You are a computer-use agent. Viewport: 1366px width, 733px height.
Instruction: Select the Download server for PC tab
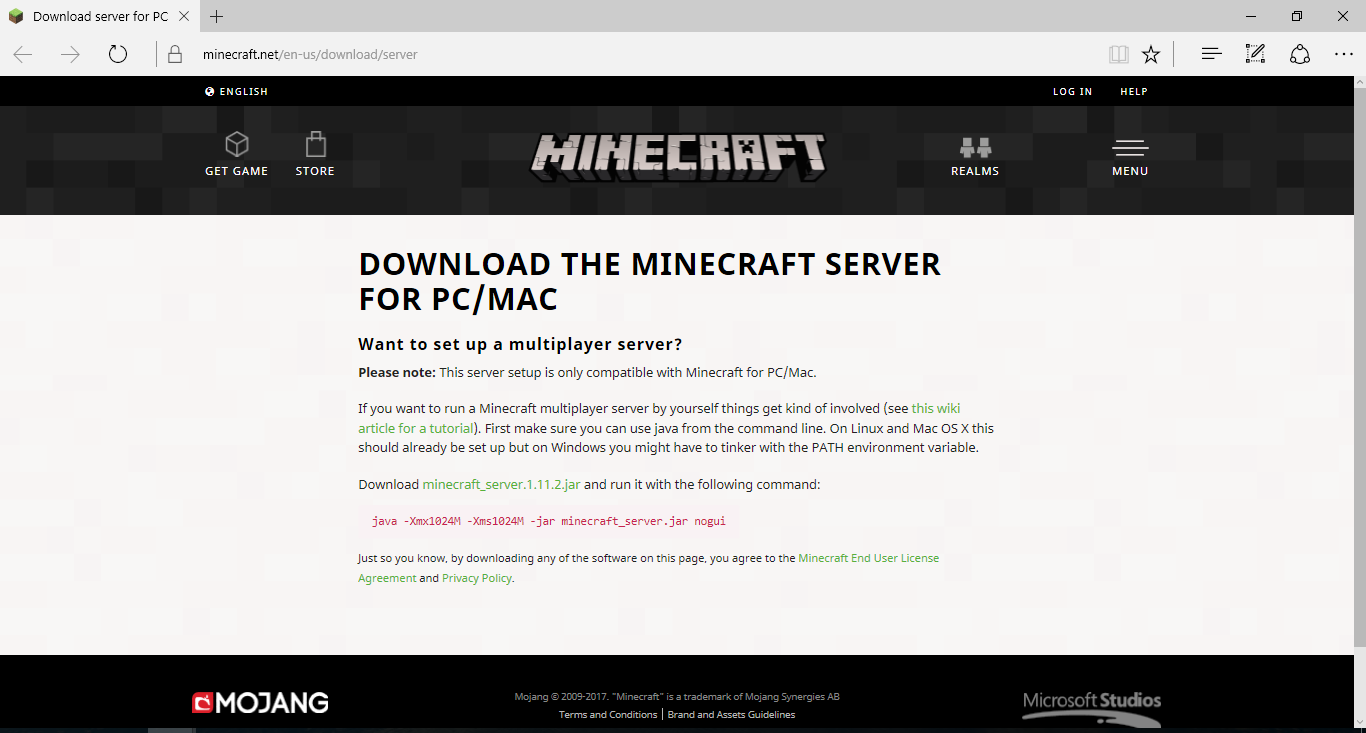pyautogui.click(x=99, y=16)
